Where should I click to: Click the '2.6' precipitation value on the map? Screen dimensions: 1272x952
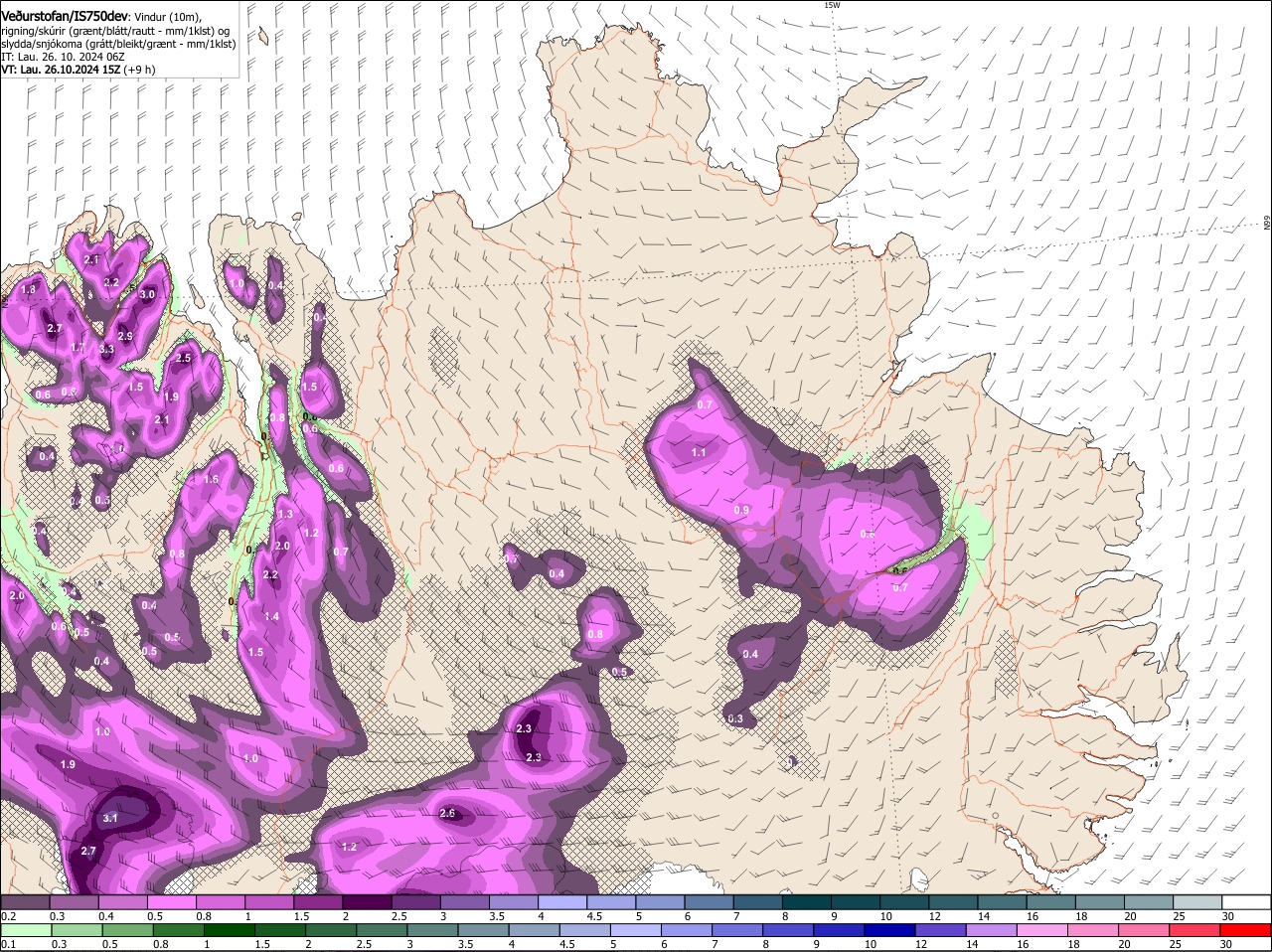pyautogui.click(x=447, y=814)
